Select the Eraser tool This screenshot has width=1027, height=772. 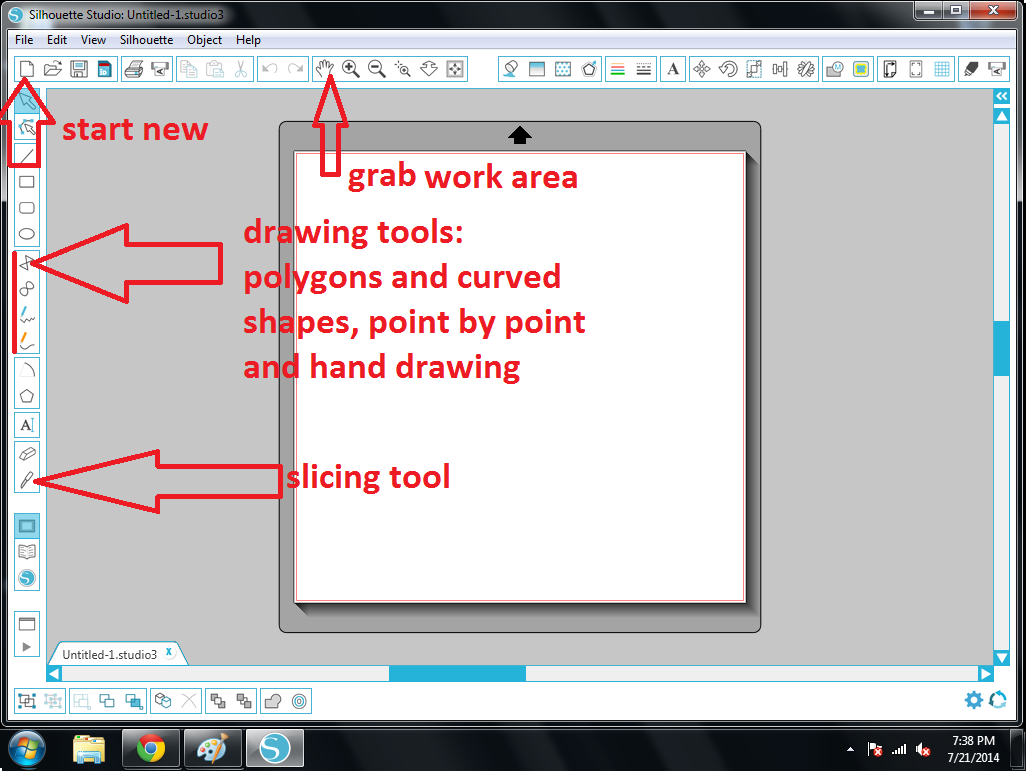(x=27, y=454)
